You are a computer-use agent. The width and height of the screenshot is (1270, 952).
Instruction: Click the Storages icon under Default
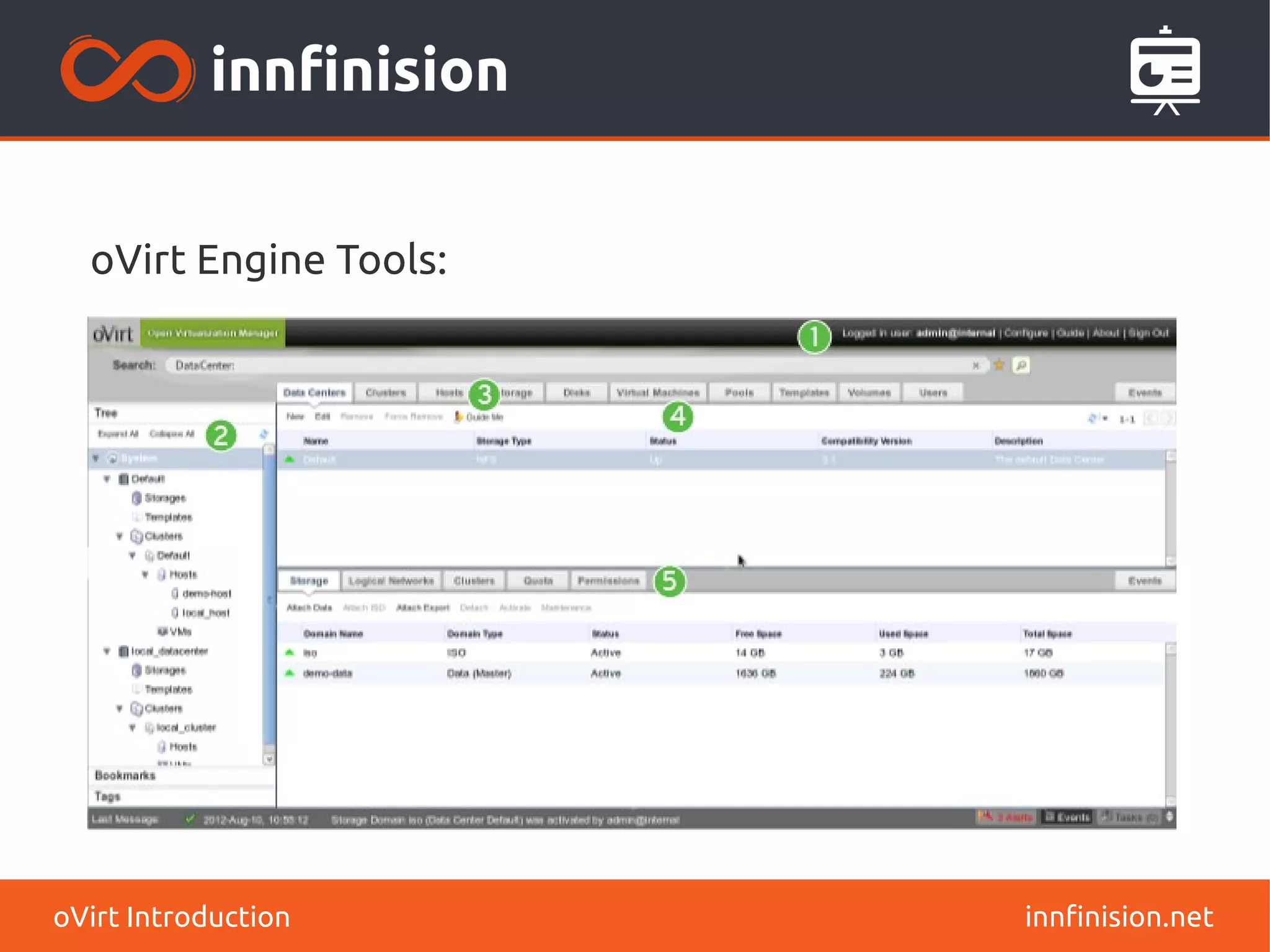(x=136, y=498)
